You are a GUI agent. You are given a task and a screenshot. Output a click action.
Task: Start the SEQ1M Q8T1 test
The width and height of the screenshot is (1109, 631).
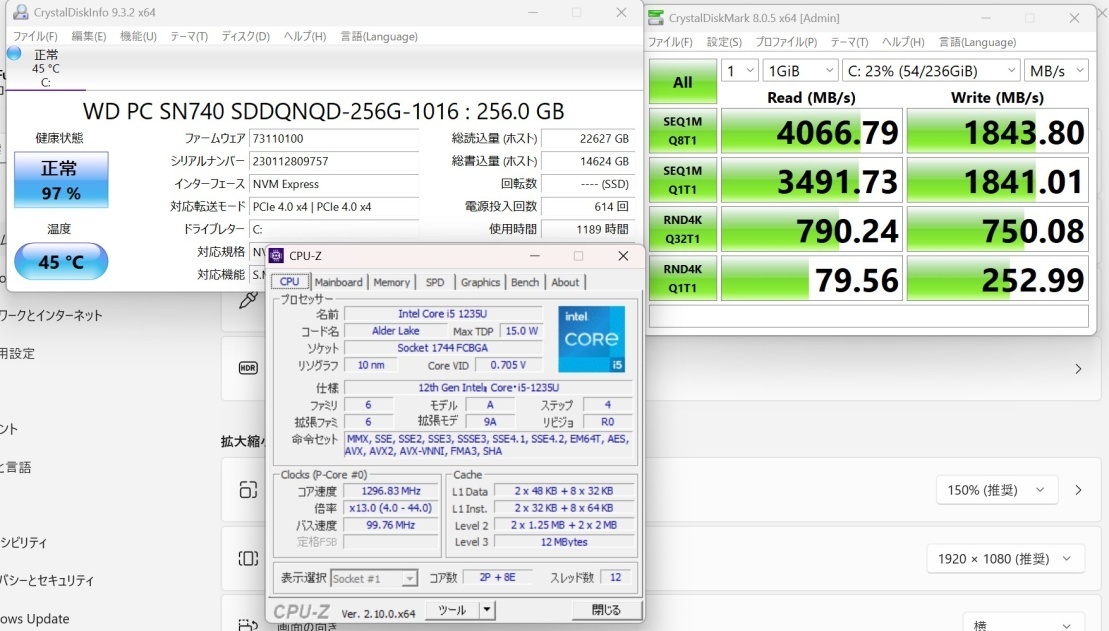pyautogui.click(x=683, y=130)
